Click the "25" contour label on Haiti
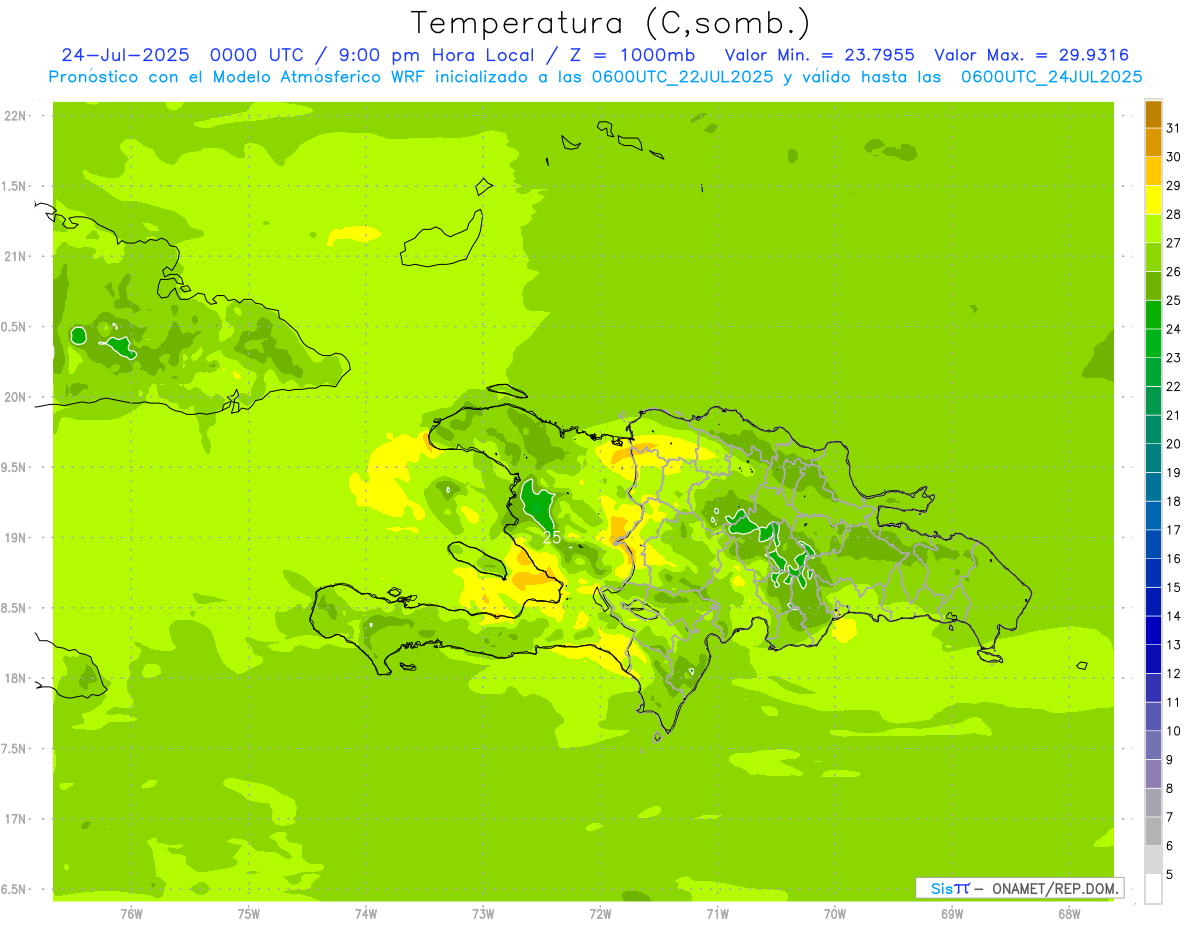 552,537
